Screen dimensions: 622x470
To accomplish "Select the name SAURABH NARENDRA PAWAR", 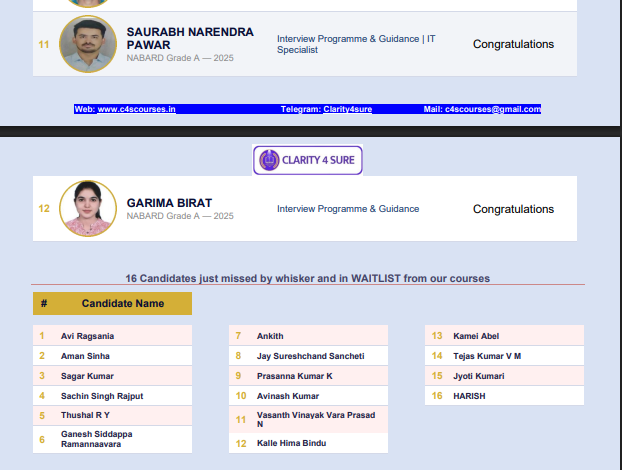I will coord(190,38).
